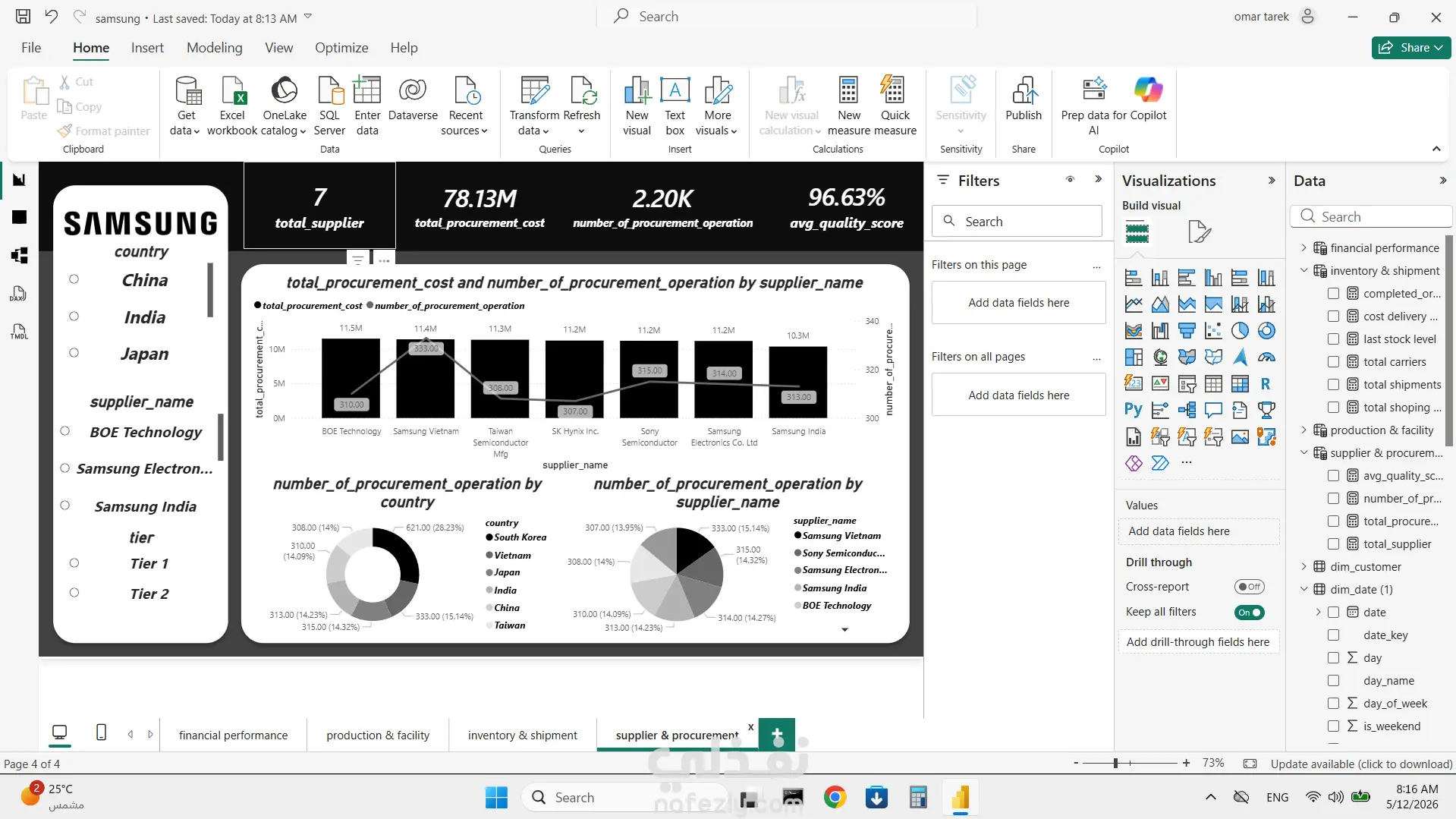The width and height of the screenshot is (1456, 819).
Task: Add a new report page
Action: pos(777,735)
